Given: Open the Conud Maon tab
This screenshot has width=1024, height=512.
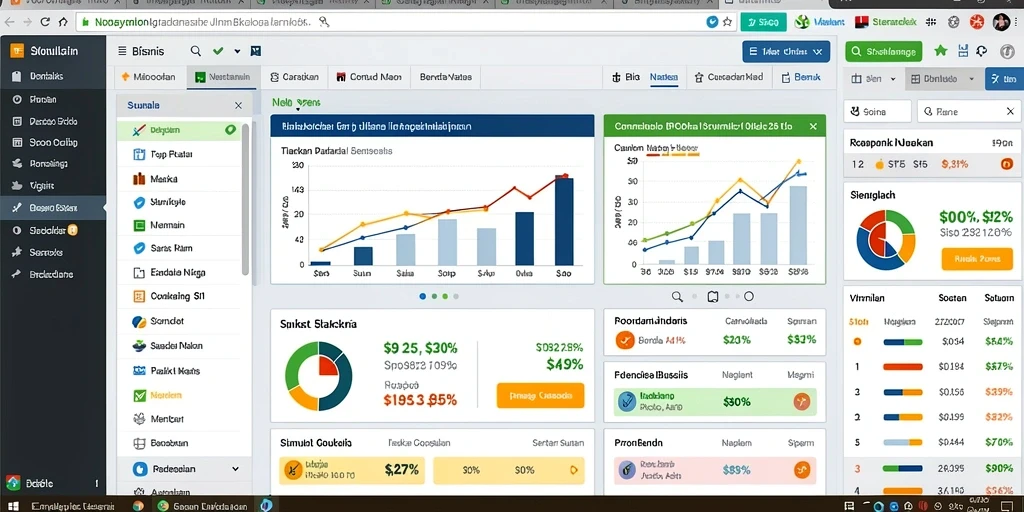Looking at the screenshot, I should coord(368,77).
